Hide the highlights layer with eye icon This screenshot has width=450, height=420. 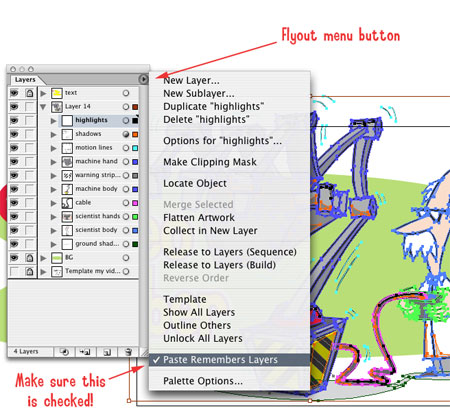pos(14,120)
